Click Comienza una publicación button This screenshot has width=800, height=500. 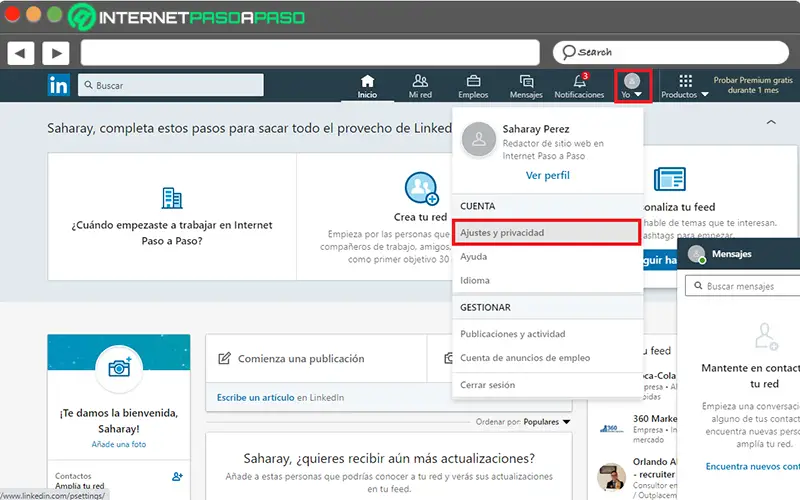316,359
